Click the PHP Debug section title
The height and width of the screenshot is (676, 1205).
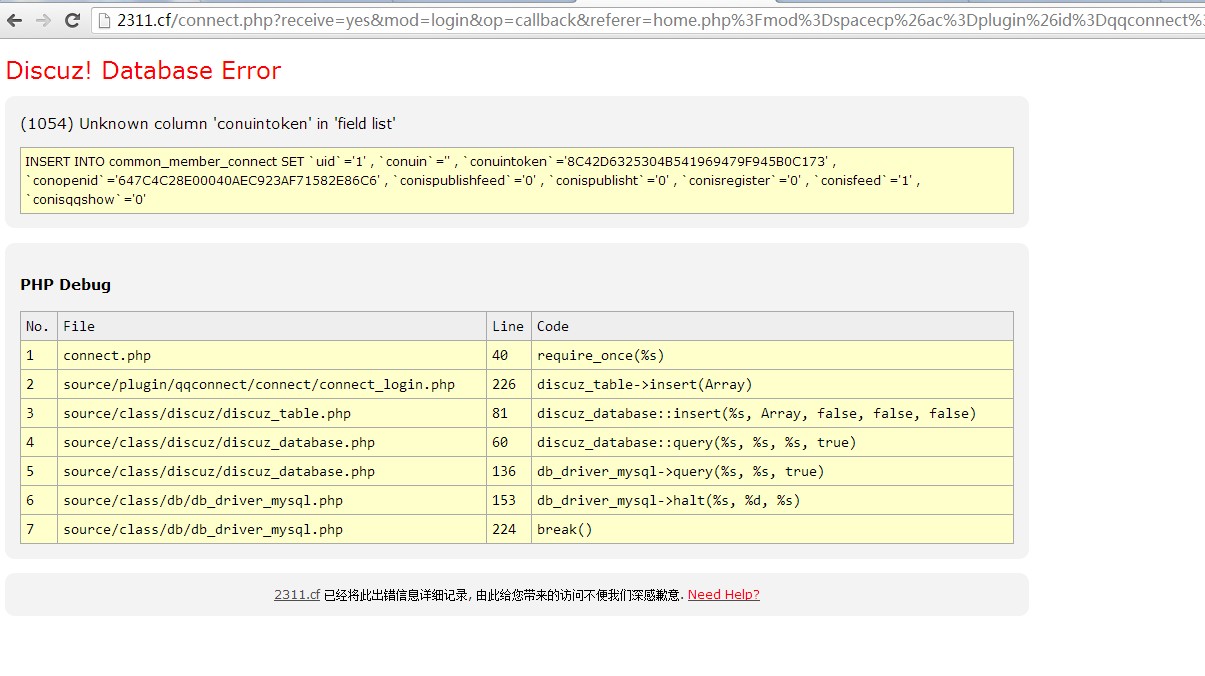point(66,285)
